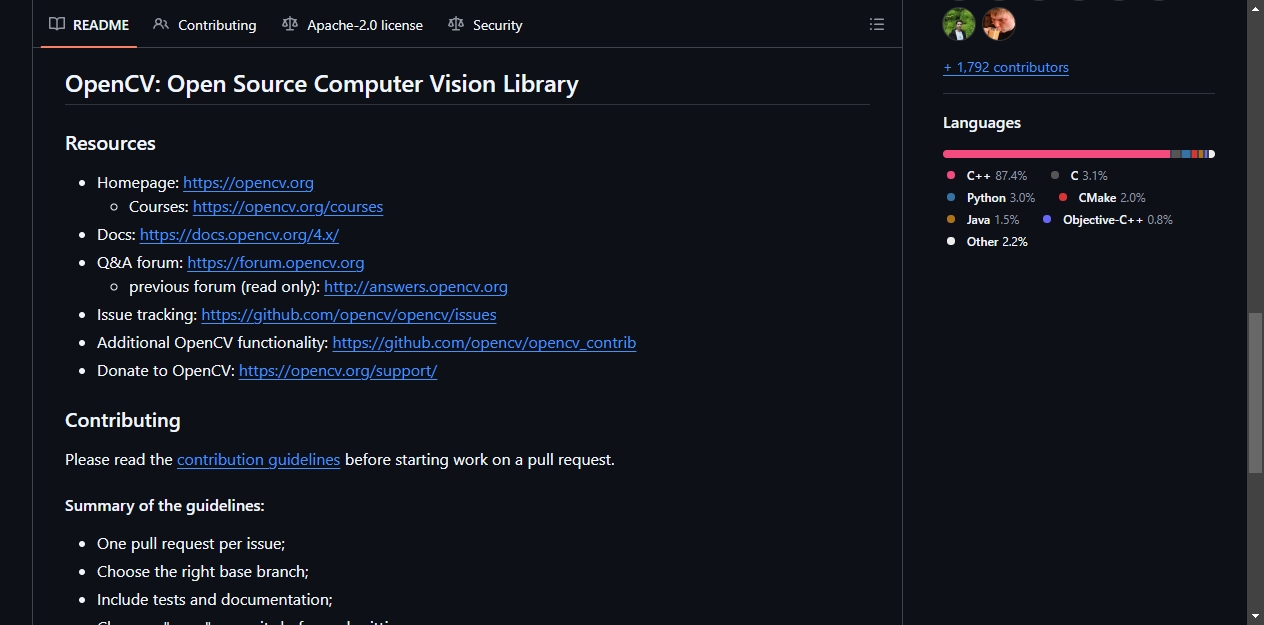The width and height of the screenshot is (1264, 625).
Task: Open the forum.opencv.org link
Action: (x=275, y=263)
